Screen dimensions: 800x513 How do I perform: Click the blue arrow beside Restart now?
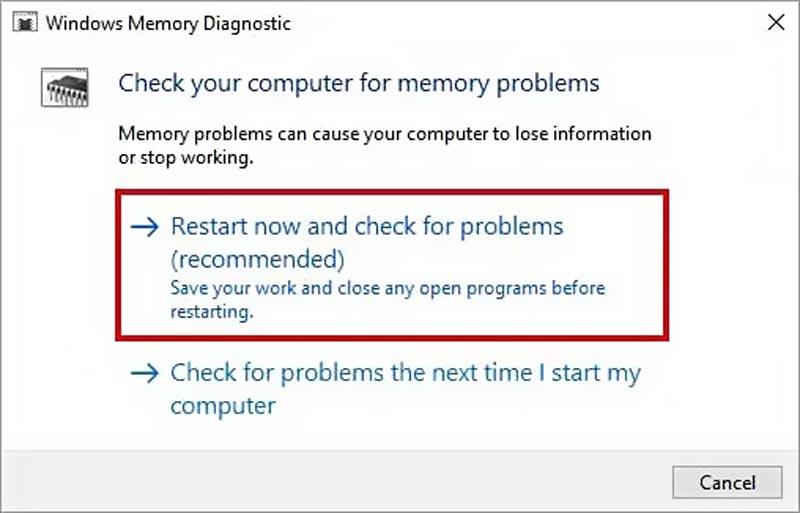(146, 227)
